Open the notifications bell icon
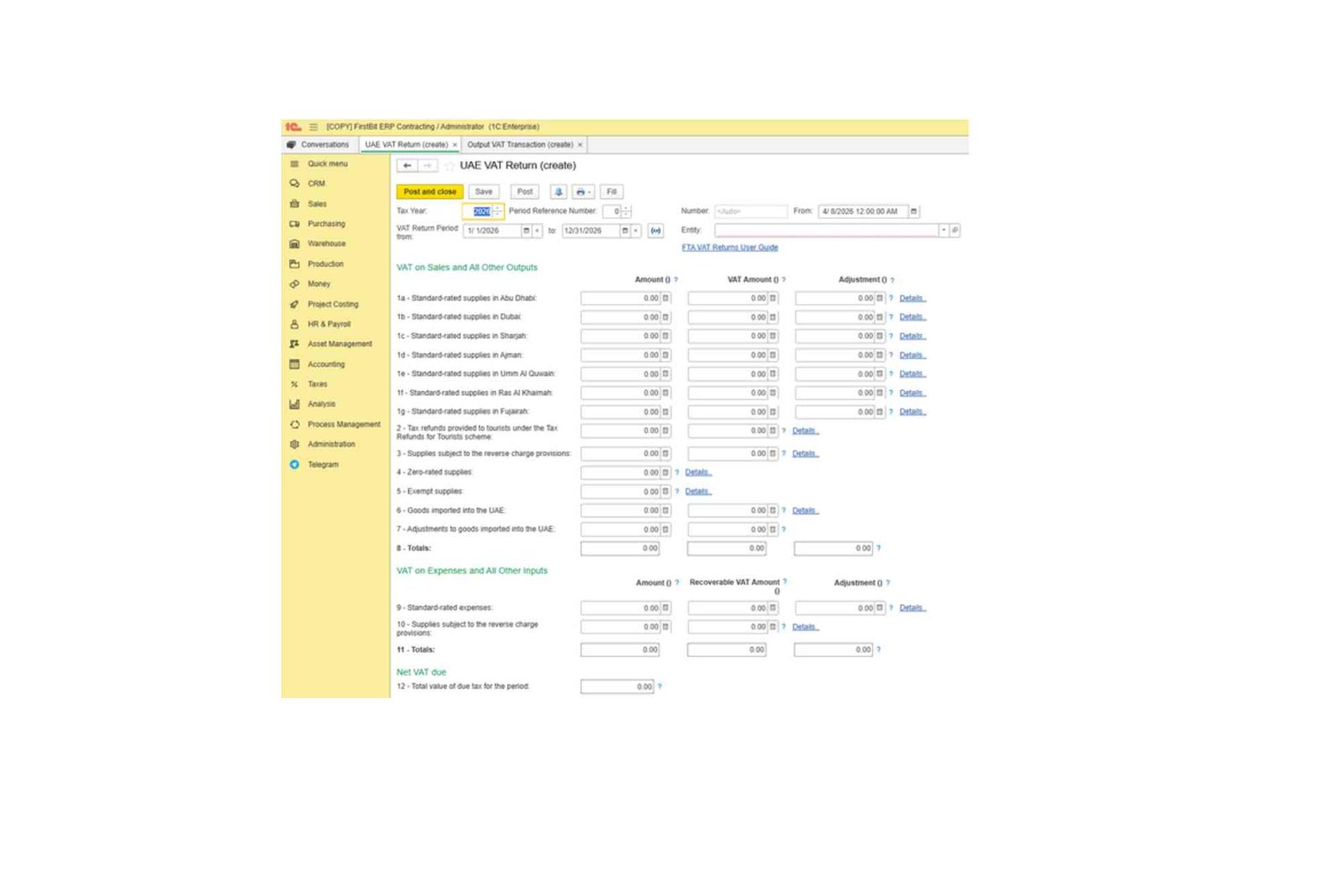The image size is (1343, 896). [557, 191]
